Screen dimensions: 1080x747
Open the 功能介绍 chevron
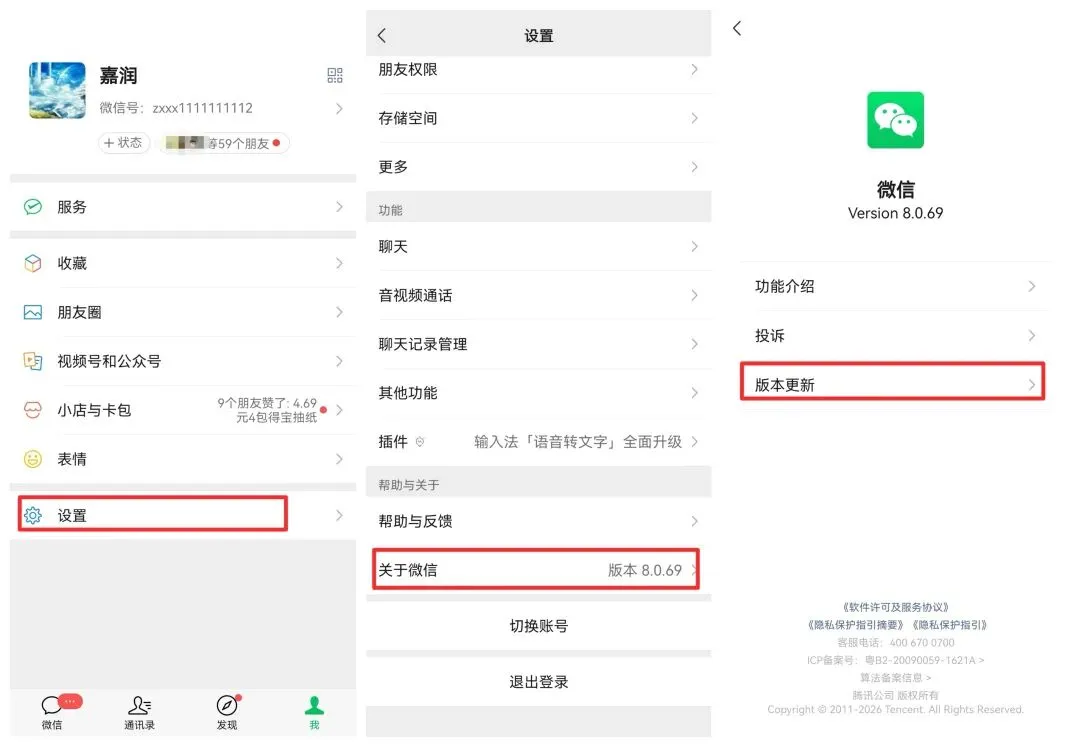click(x=1031, y=286)
